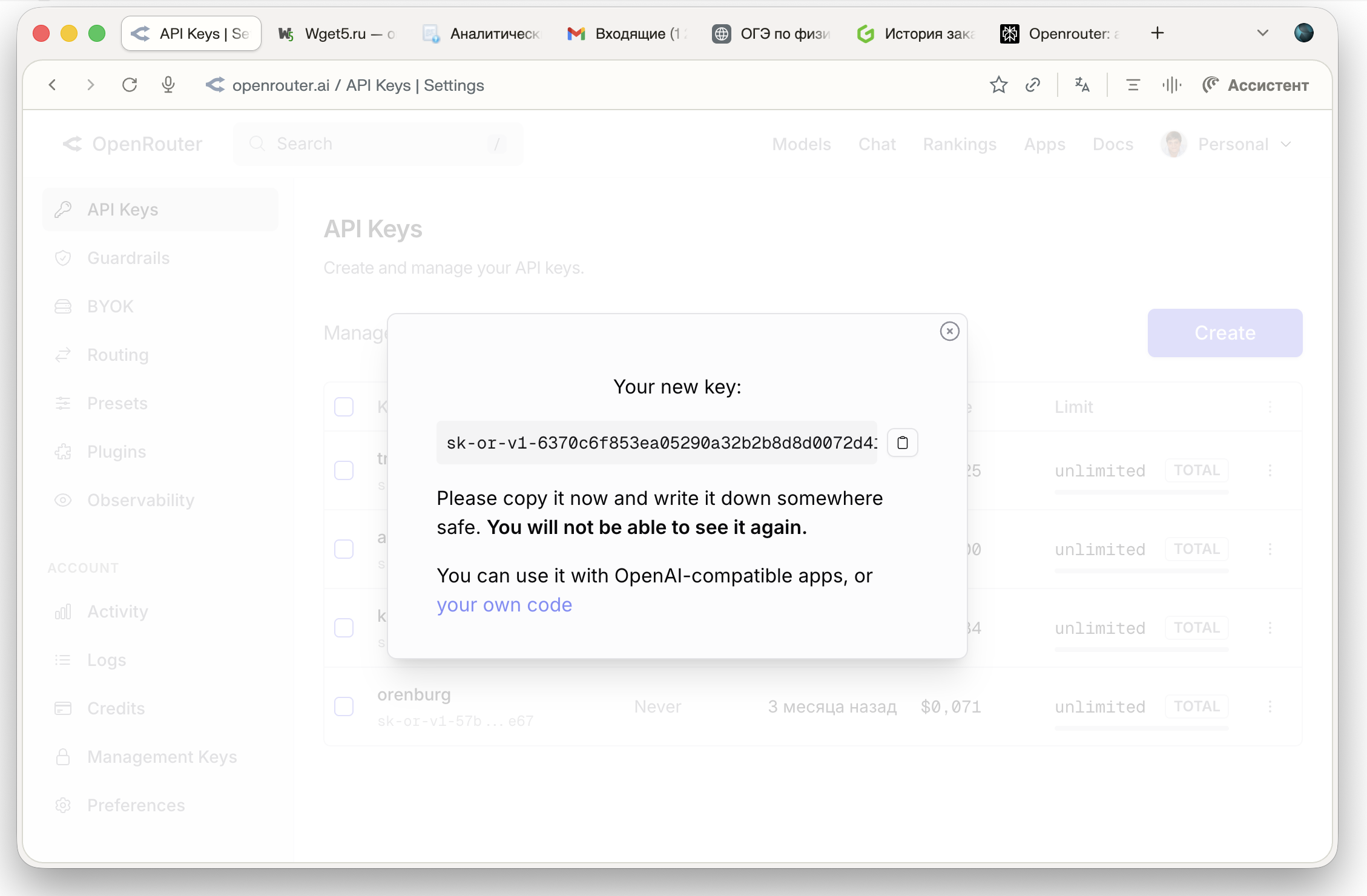
Task: Check the orenburg key checkbox
Action: 344,707
